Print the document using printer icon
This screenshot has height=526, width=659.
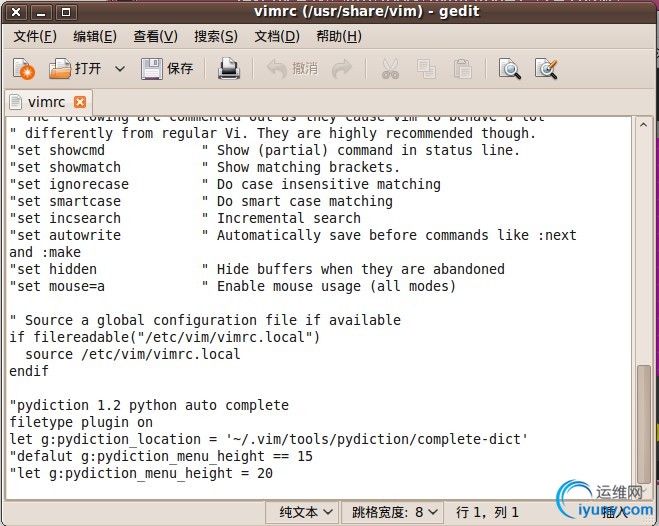[x=229, y=68]
